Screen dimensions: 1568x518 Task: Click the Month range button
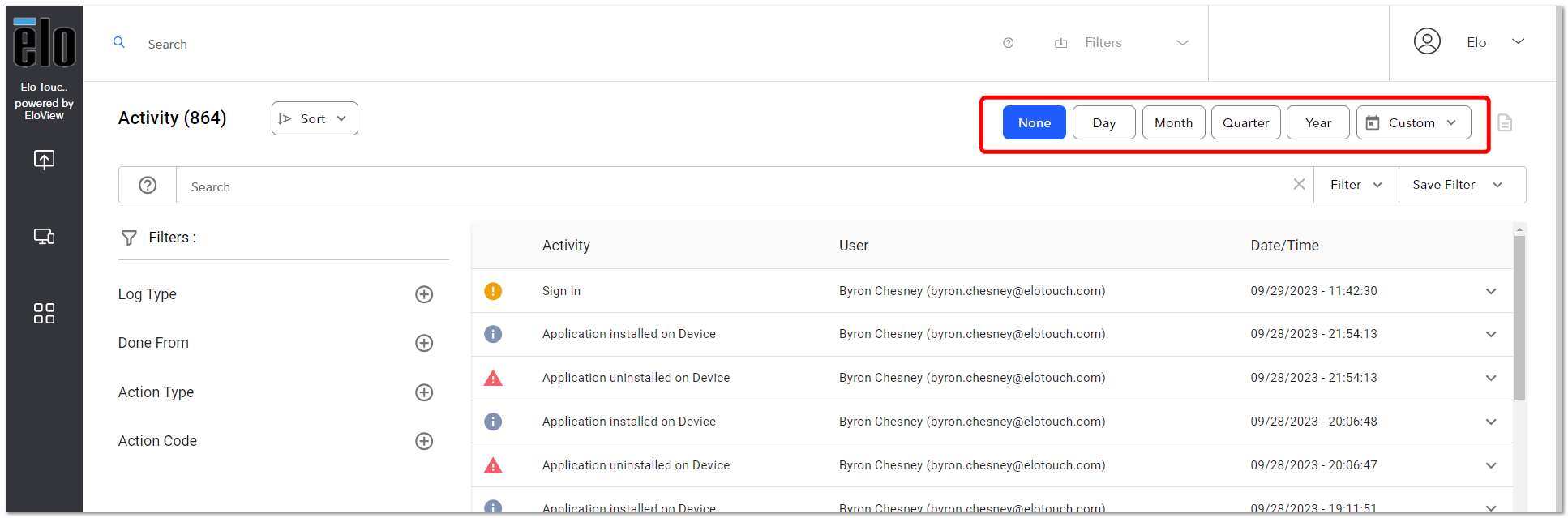[1174, 122]
